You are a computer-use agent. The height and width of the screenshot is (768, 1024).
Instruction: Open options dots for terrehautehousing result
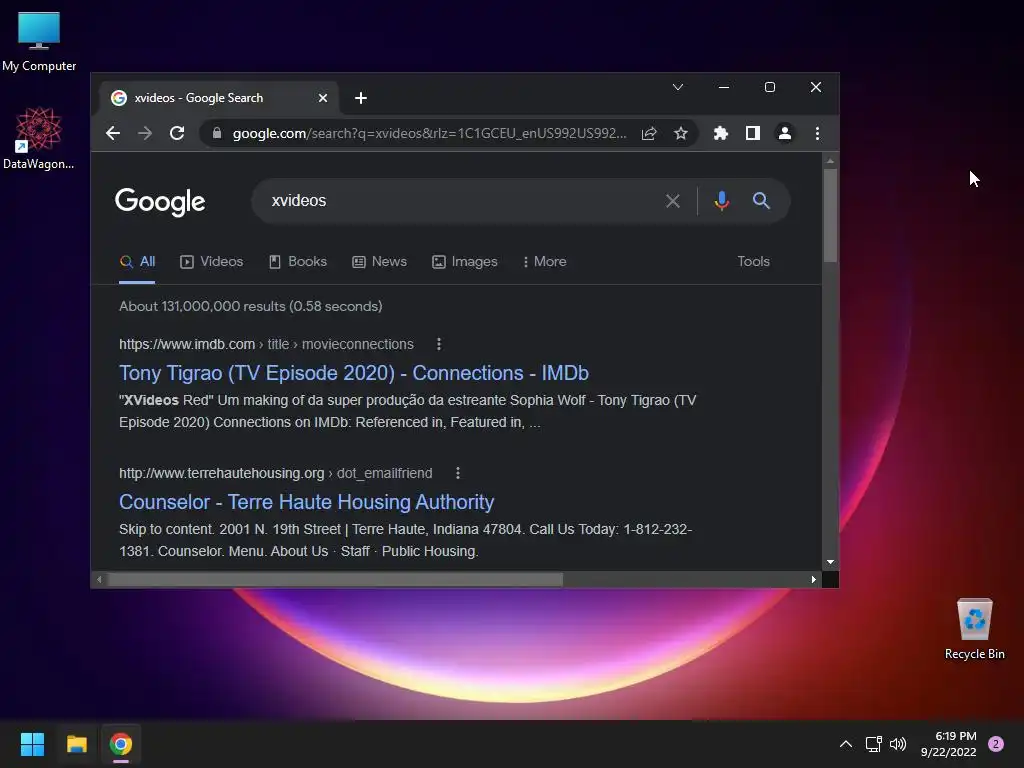pyautogui.click(x=458, y=473)
